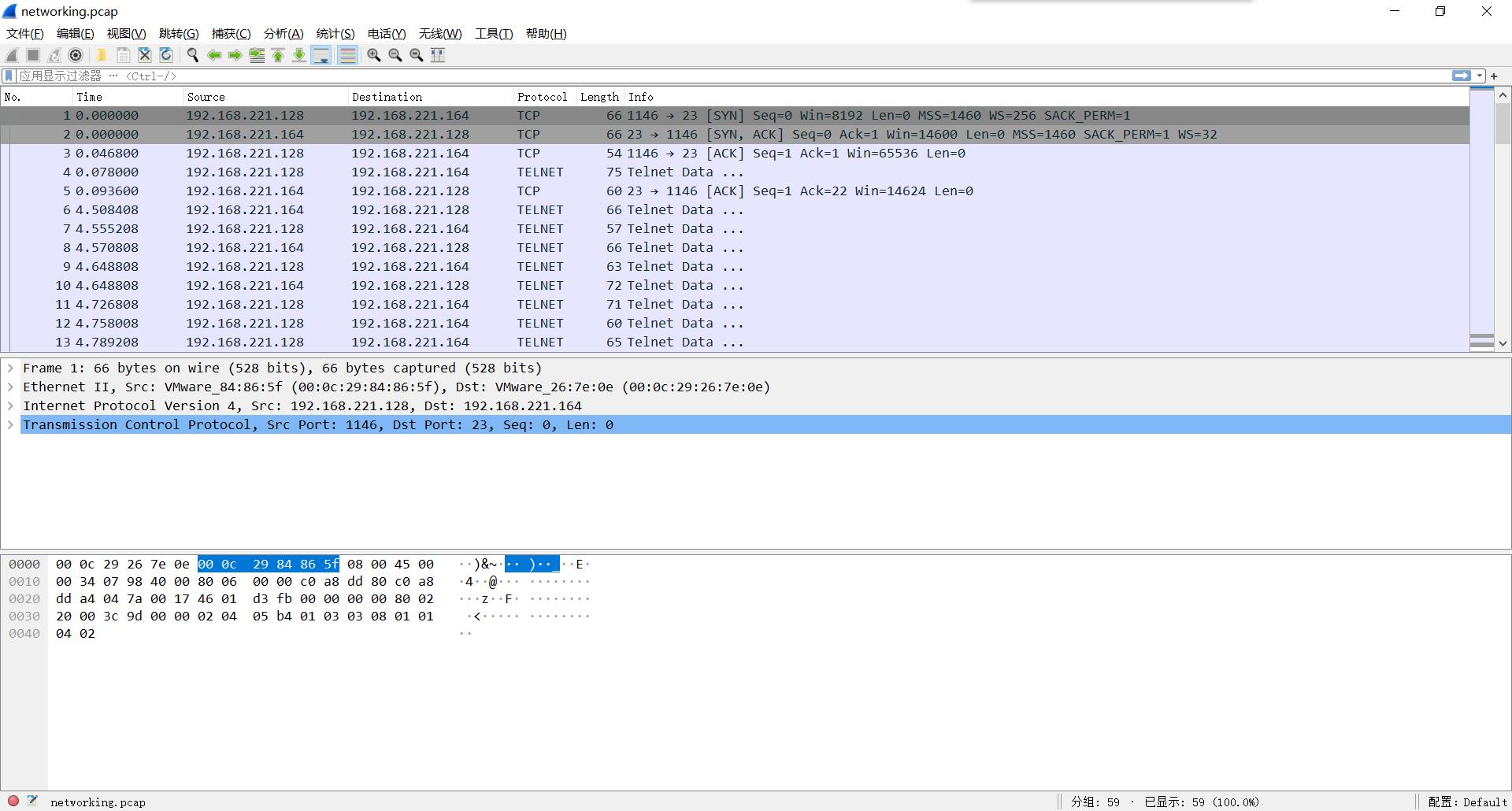Select packet 2 SYN, ACK row
Screen dimensions: 1512x811
pos(735,134)
